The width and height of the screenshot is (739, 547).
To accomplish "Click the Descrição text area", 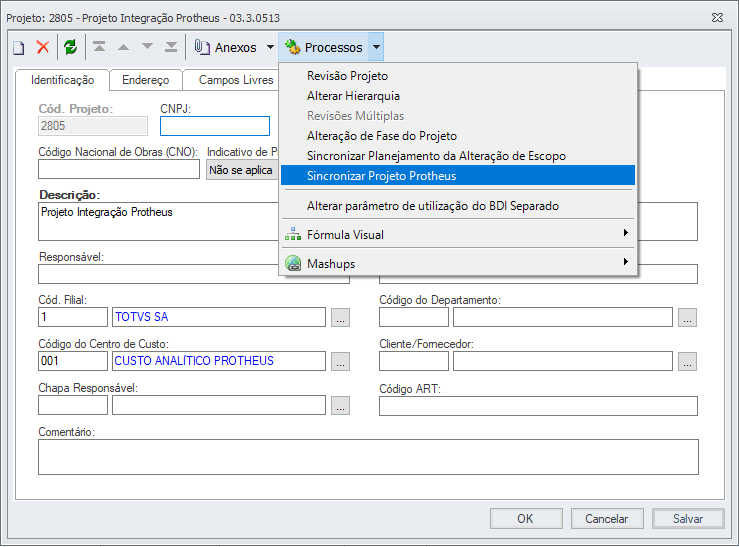I will pos(158,221).
